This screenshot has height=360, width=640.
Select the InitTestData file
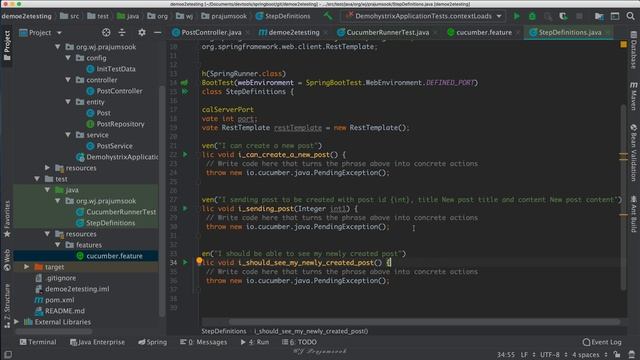click(x=116, y=69)
